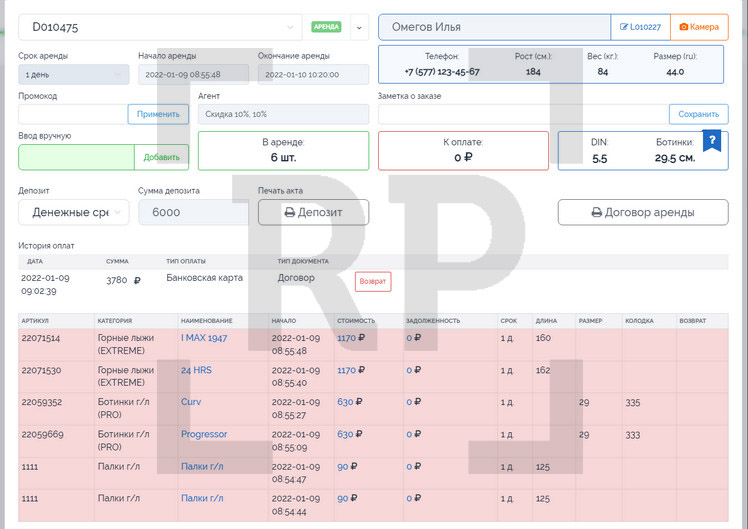Open customer card L010227 edit icon button
This screenshot has height=529, width=748.
click(x=640, y=27)
